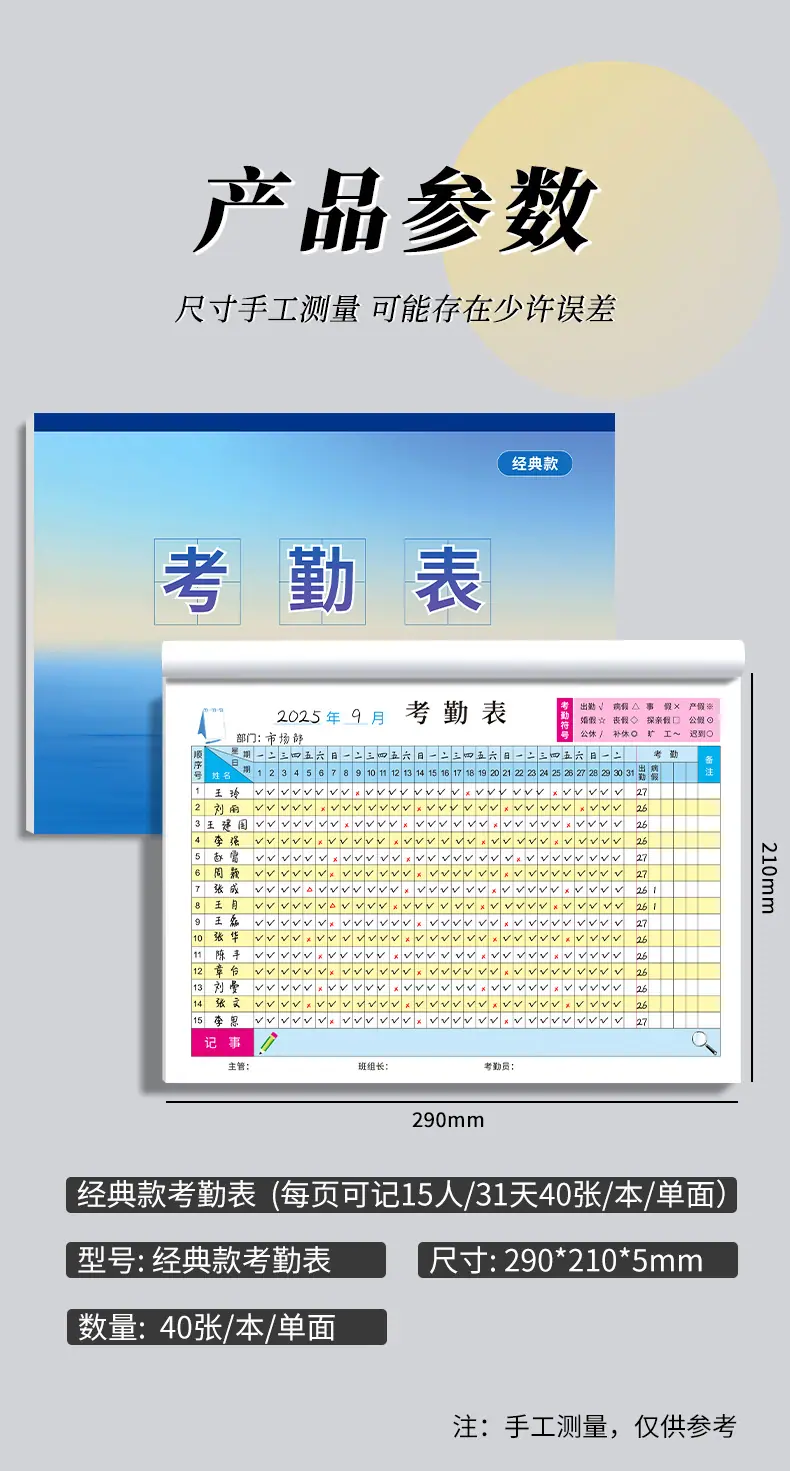This screenshot has height=1471, width=790.
Task: Click the magnifying glass icon on sheet
Action: click(x=704, y=1043)
